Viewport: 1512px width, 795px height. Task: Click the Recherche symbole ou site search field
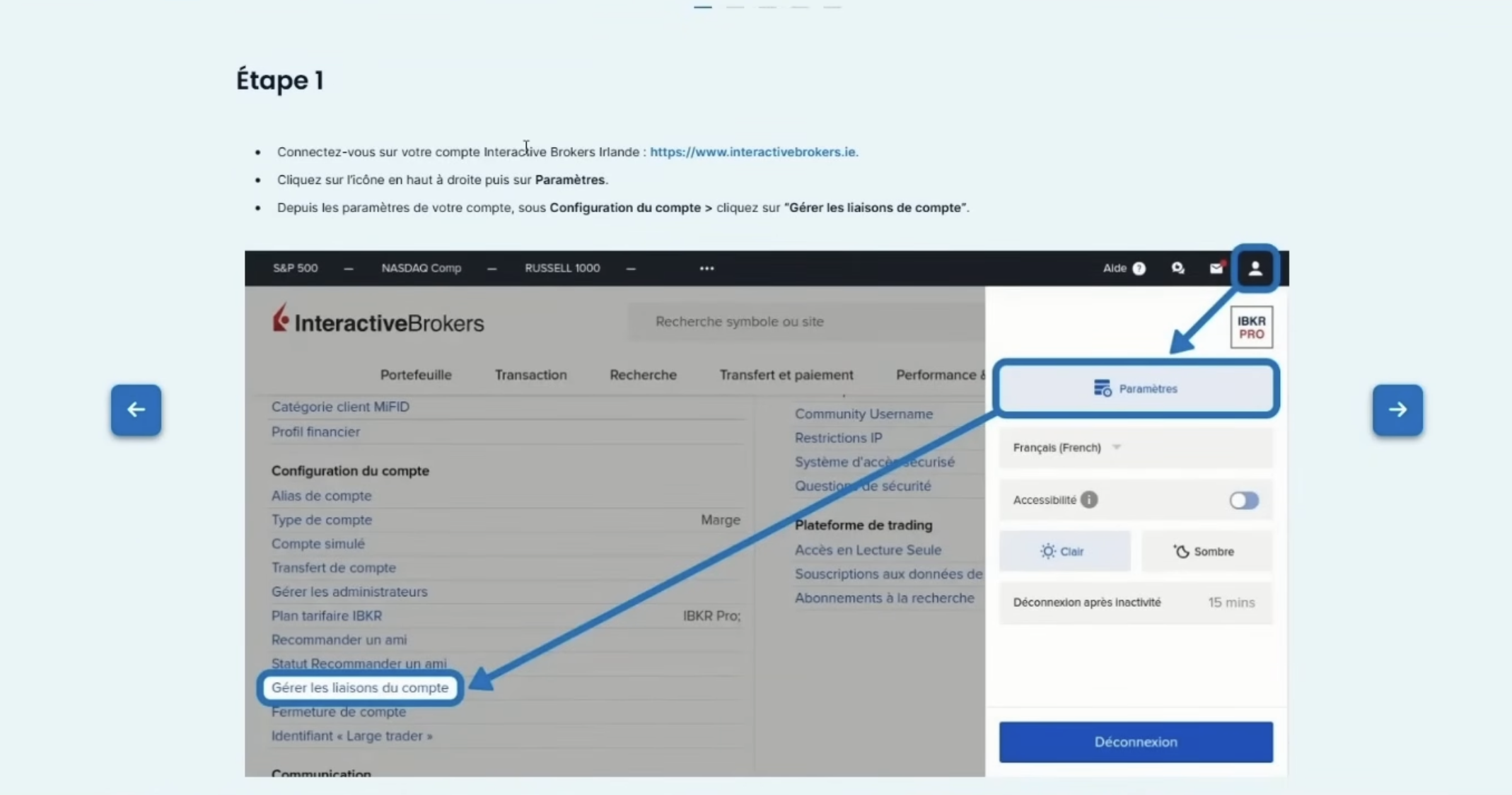click(x=807, y=322)
